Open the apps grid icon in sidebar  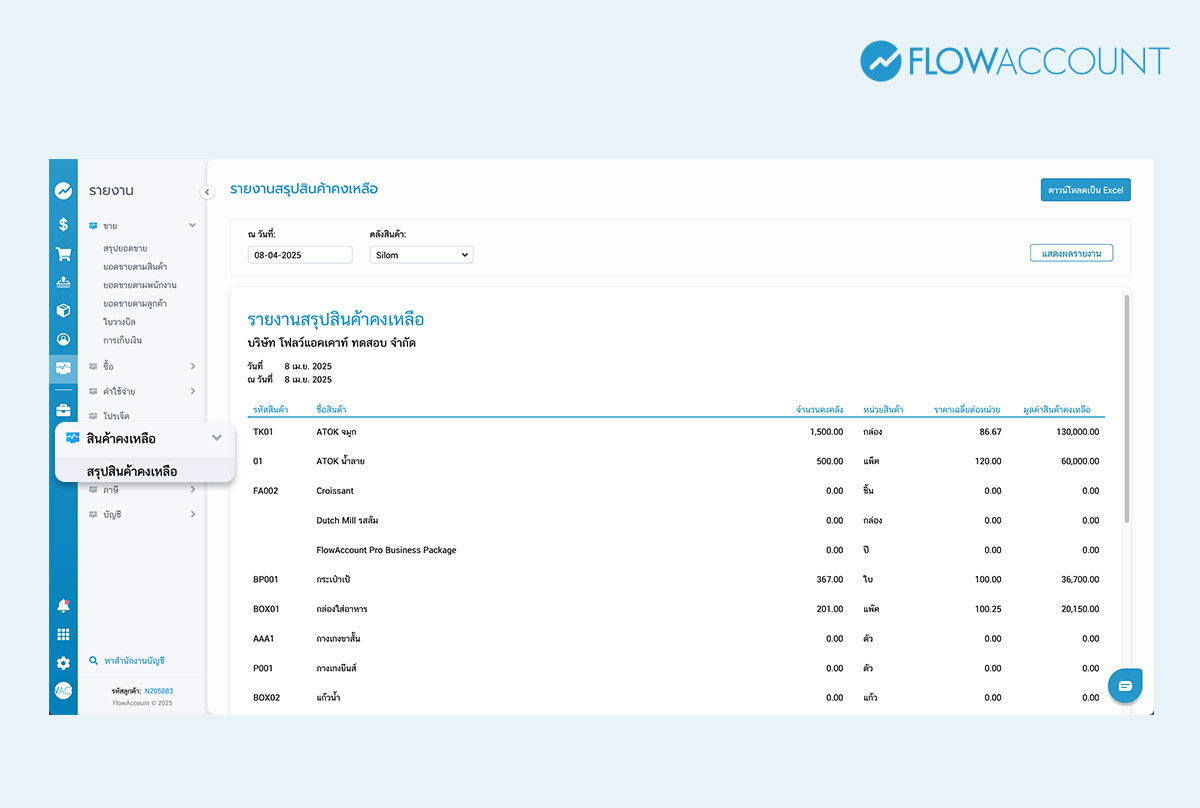pyautogui.click(x=63, y=633)
